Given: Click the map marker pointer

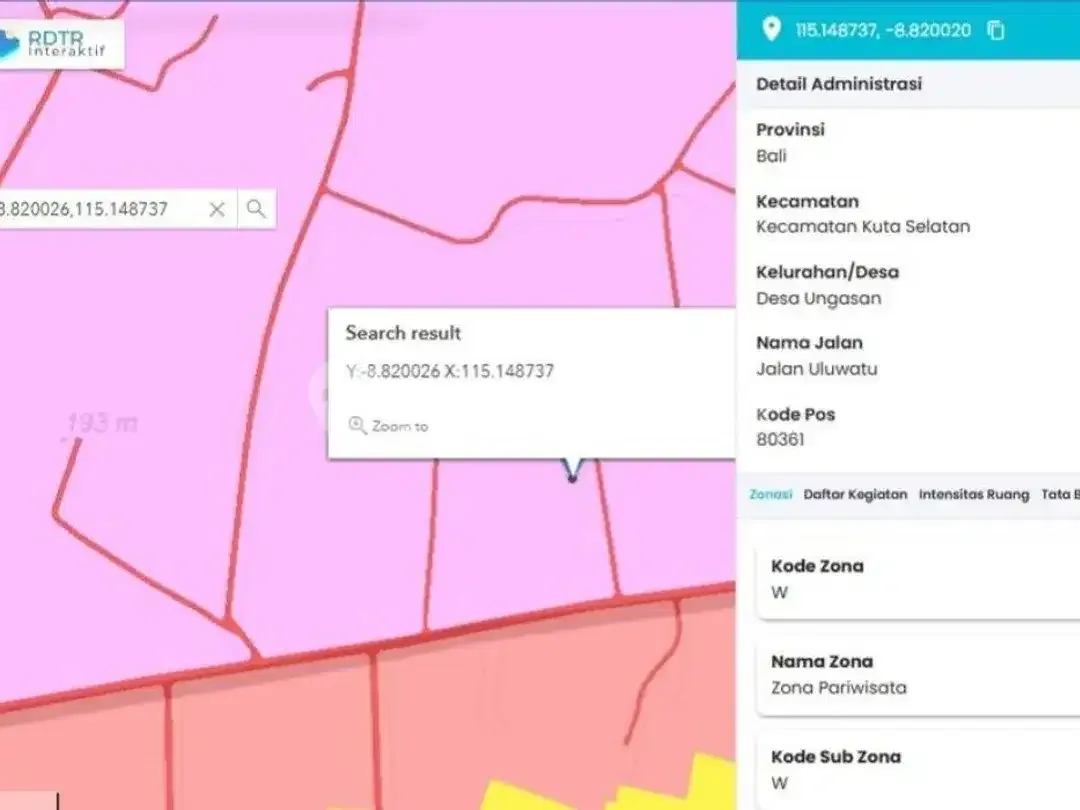Looking at the screenshot, I should coord(572,470).
